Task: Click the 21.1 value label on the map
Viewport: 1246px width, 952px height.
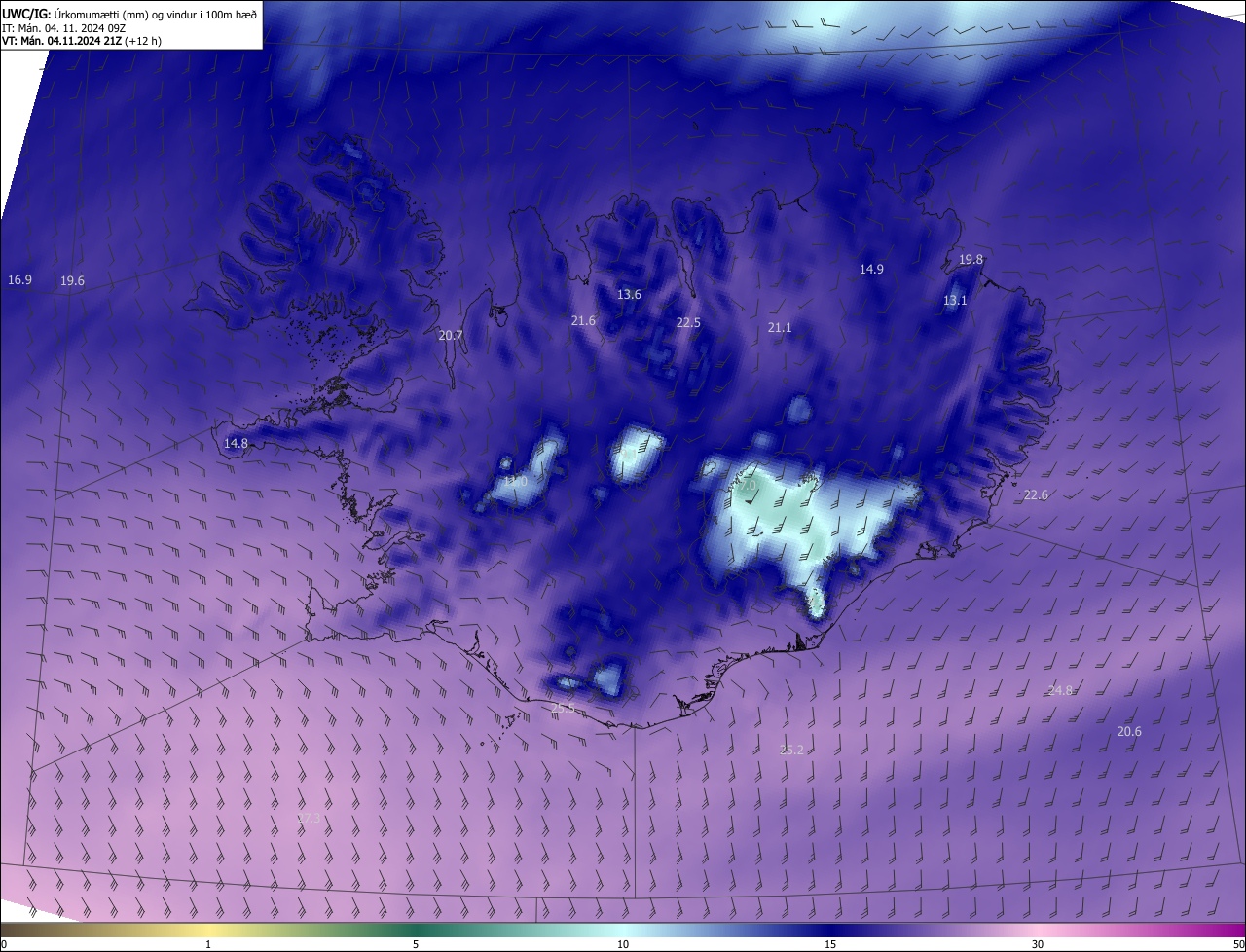Action: (780, 329)
